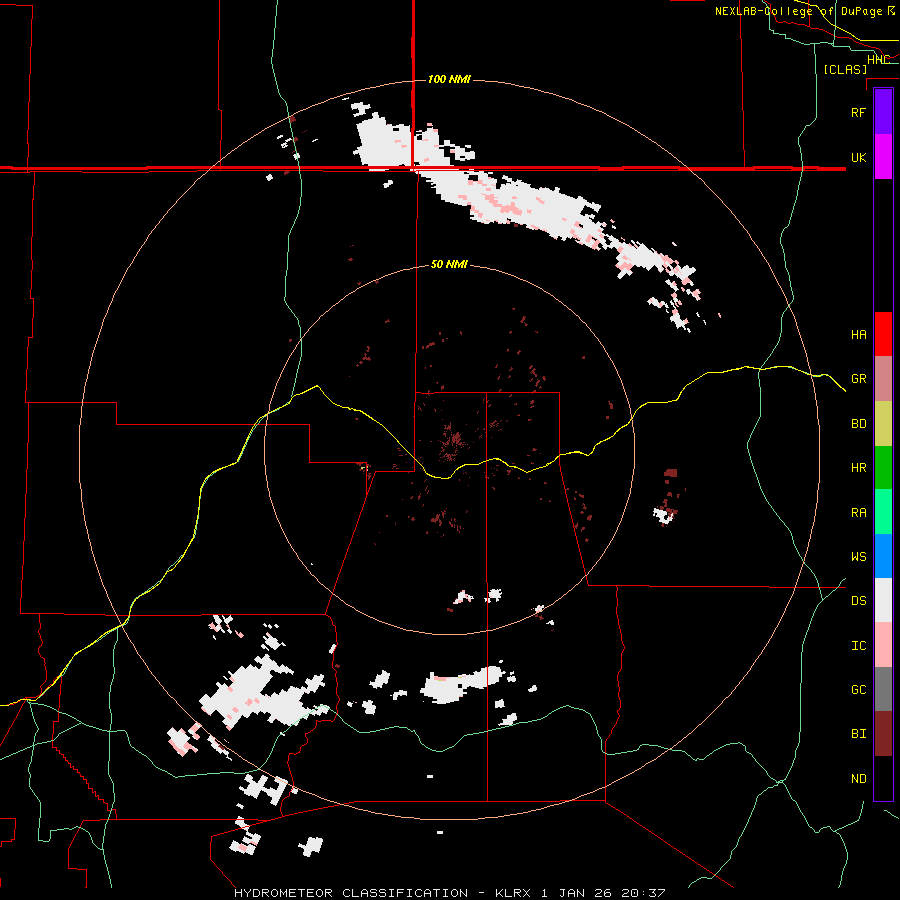Pick the dusty pink GR legend swatch
The height and width of the screenshot is (900, 900).
point(883,379)
